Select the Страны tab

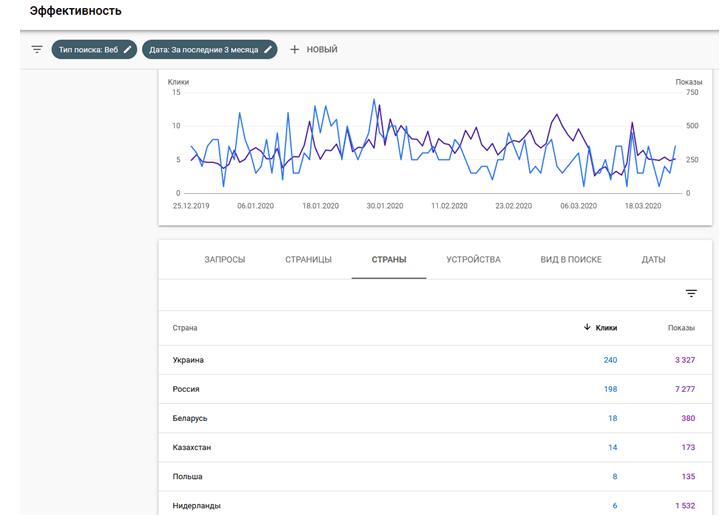(x=389, y=260)
